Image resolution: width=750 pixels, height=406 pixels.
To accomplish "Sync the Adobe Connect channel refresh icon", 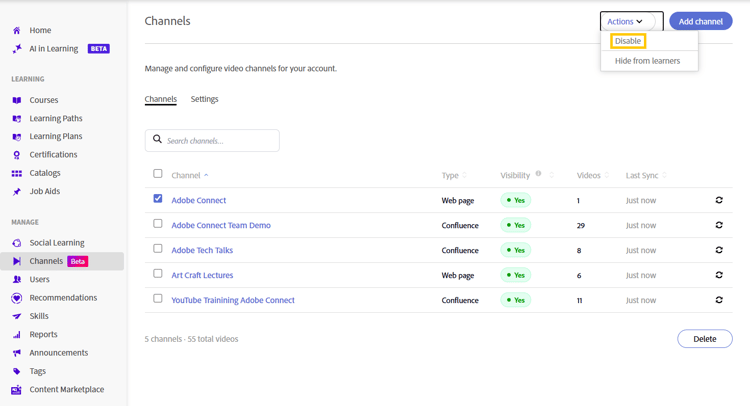I will [719, 200].
